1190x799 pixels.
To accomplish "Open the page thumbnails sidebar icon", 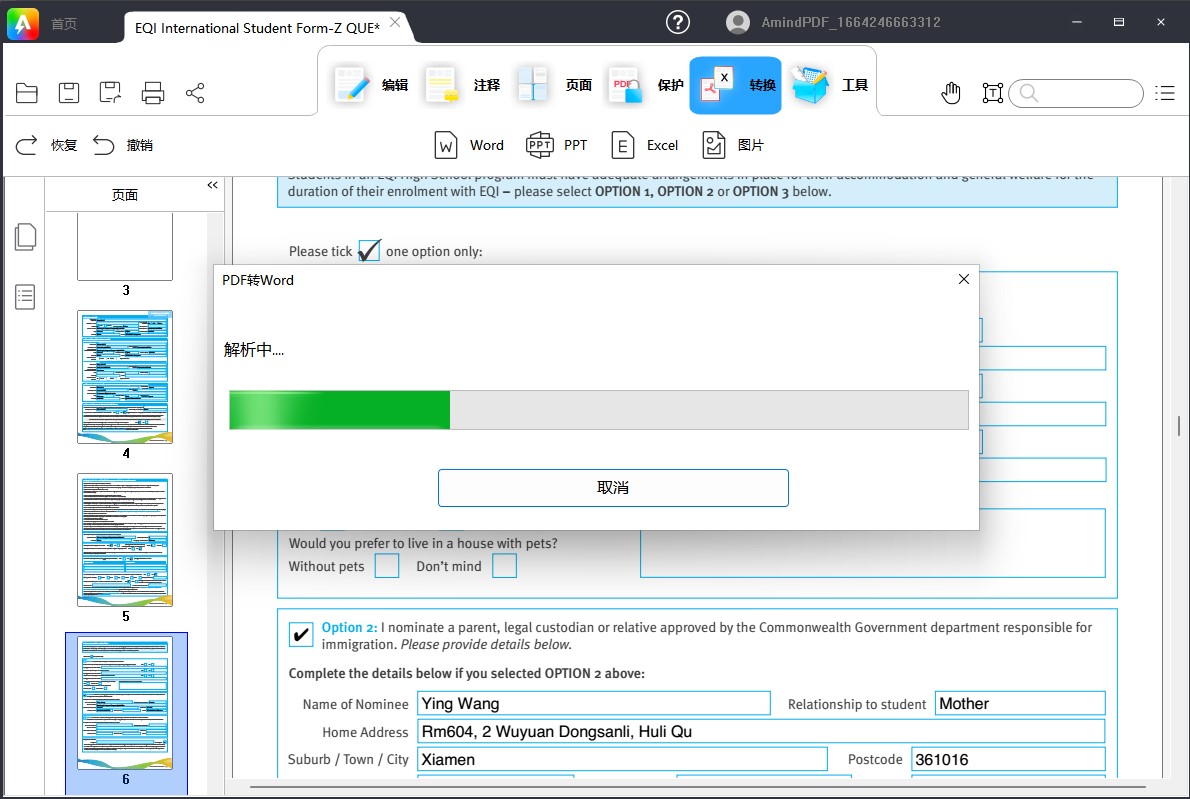I will pyautogui.click(x=25, y=237).
